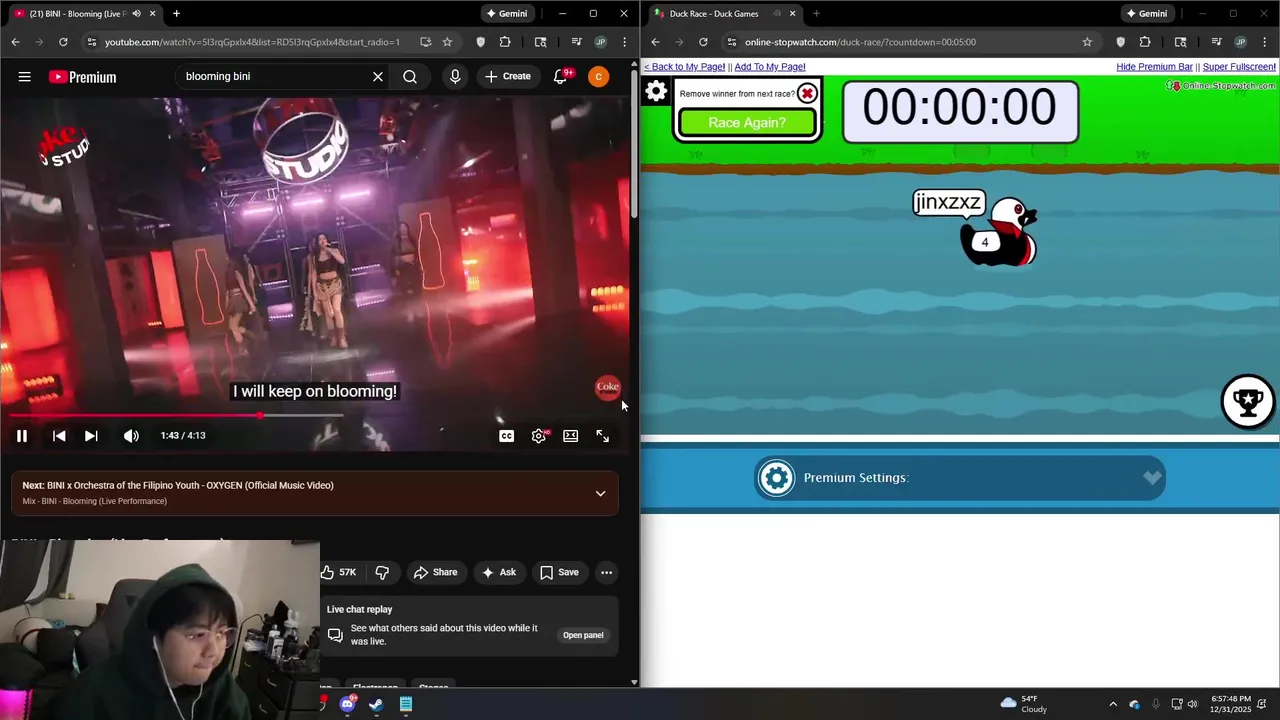The width and height of the screenshot is (1280, 720).
Task: Open the taskbar weather widget
Action: click(1024, 704)
